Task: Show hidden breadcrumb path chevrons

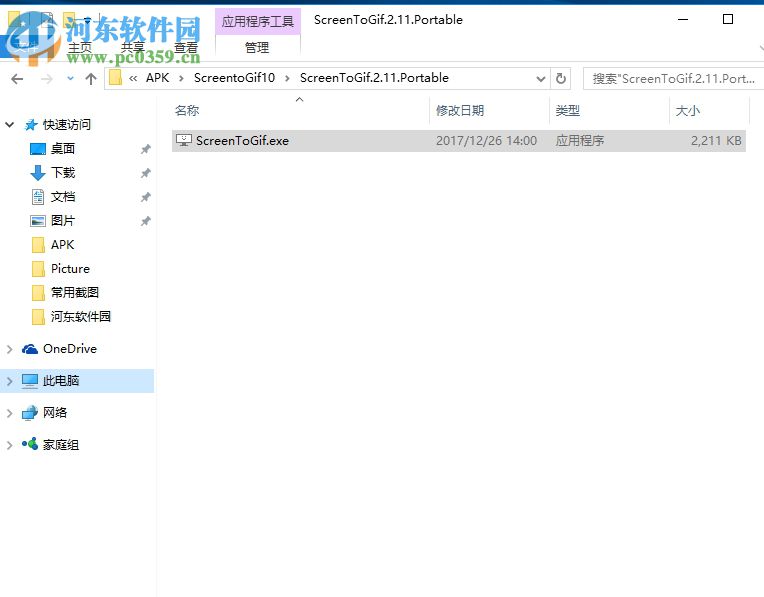Action: pyautogui.click(x=133, y=78)
